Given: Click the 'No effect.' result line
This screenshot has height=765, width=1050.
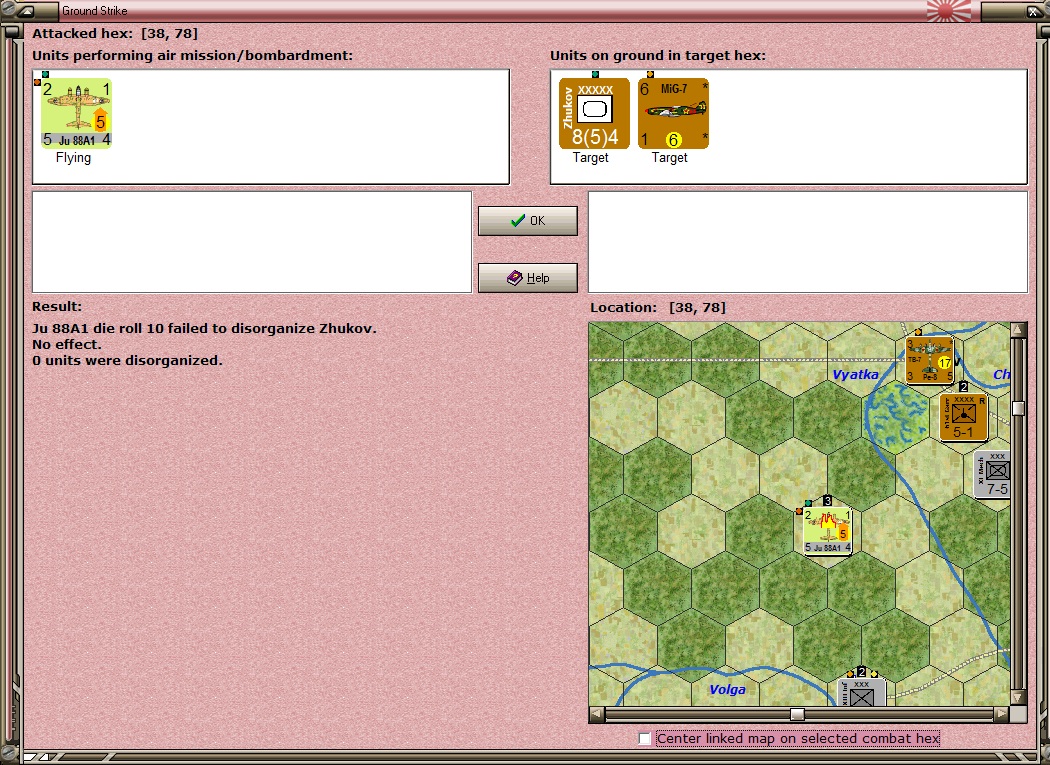Looking at the screenshot, I should (67, 344).
